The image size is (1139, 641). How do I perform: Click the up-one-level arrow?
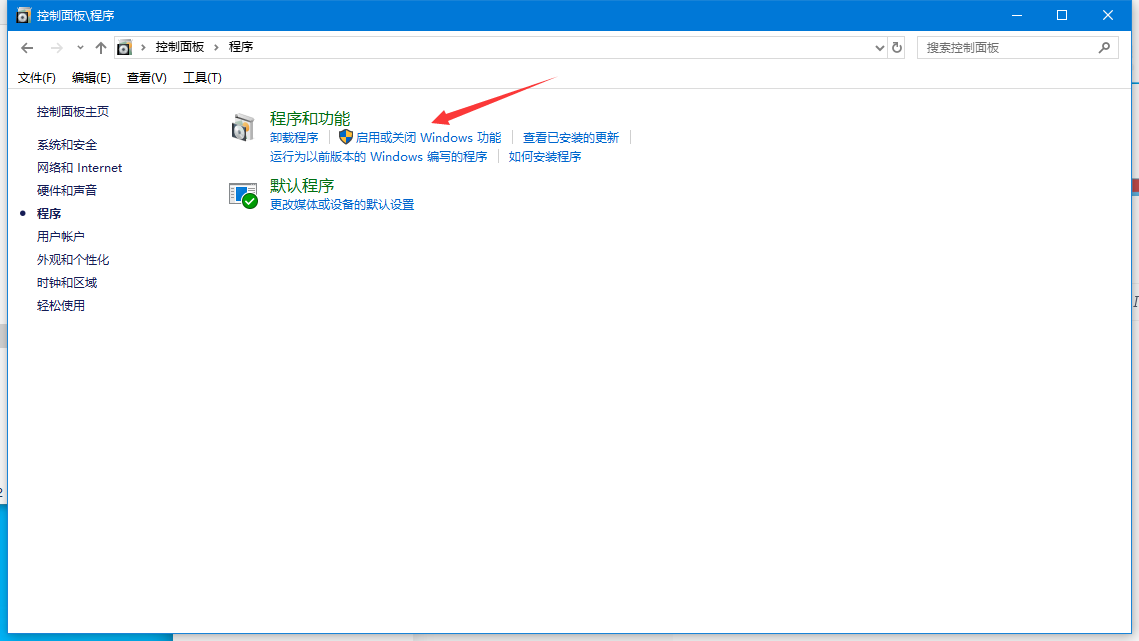coord(100,46)
